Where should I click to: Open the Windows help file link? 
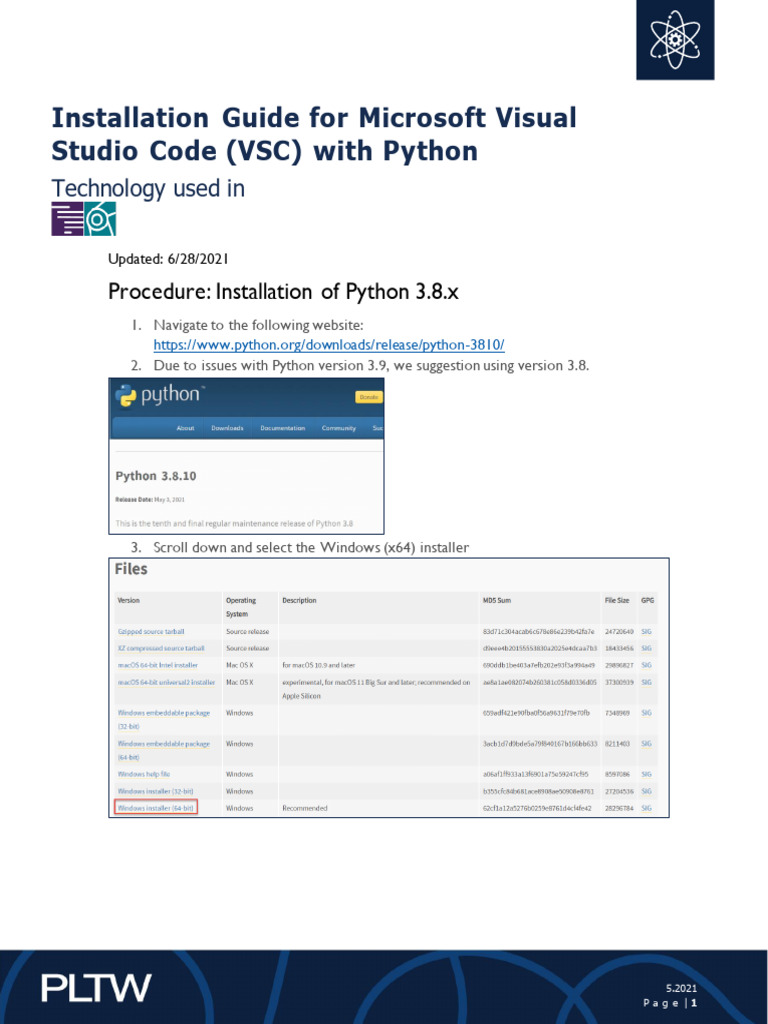click(144, 774)
